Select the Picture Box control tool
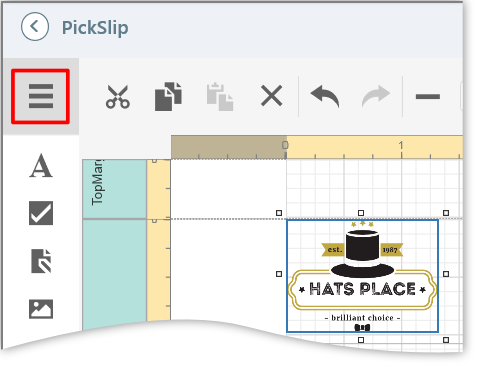The image size is (478, 366). tap(41, 309)
